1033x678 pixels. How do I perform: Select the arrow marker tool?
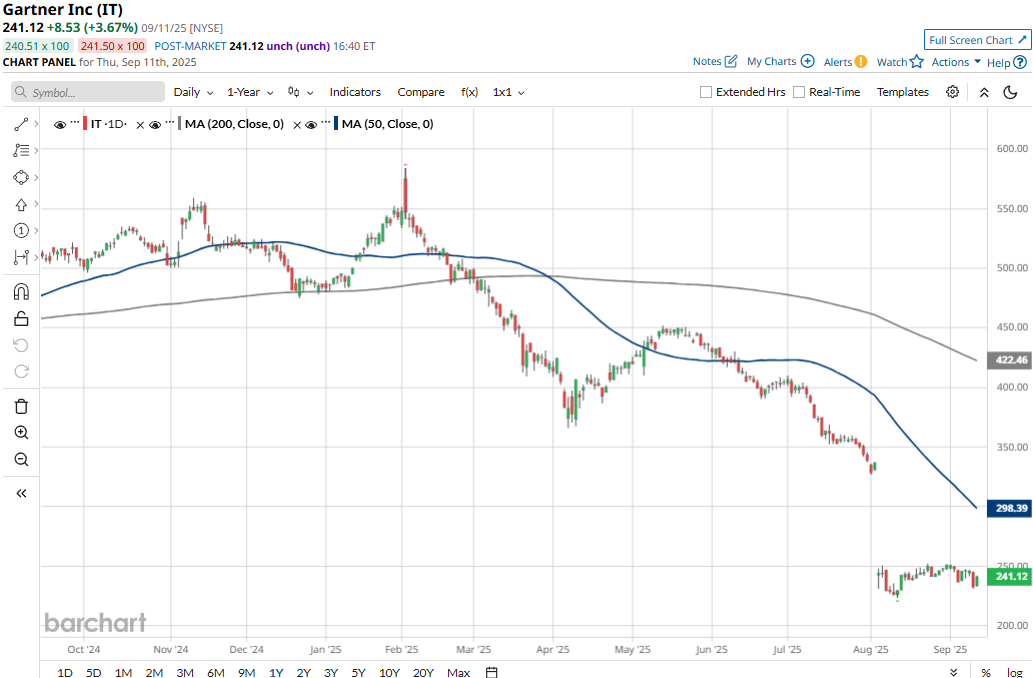click(x=21, y=204)
